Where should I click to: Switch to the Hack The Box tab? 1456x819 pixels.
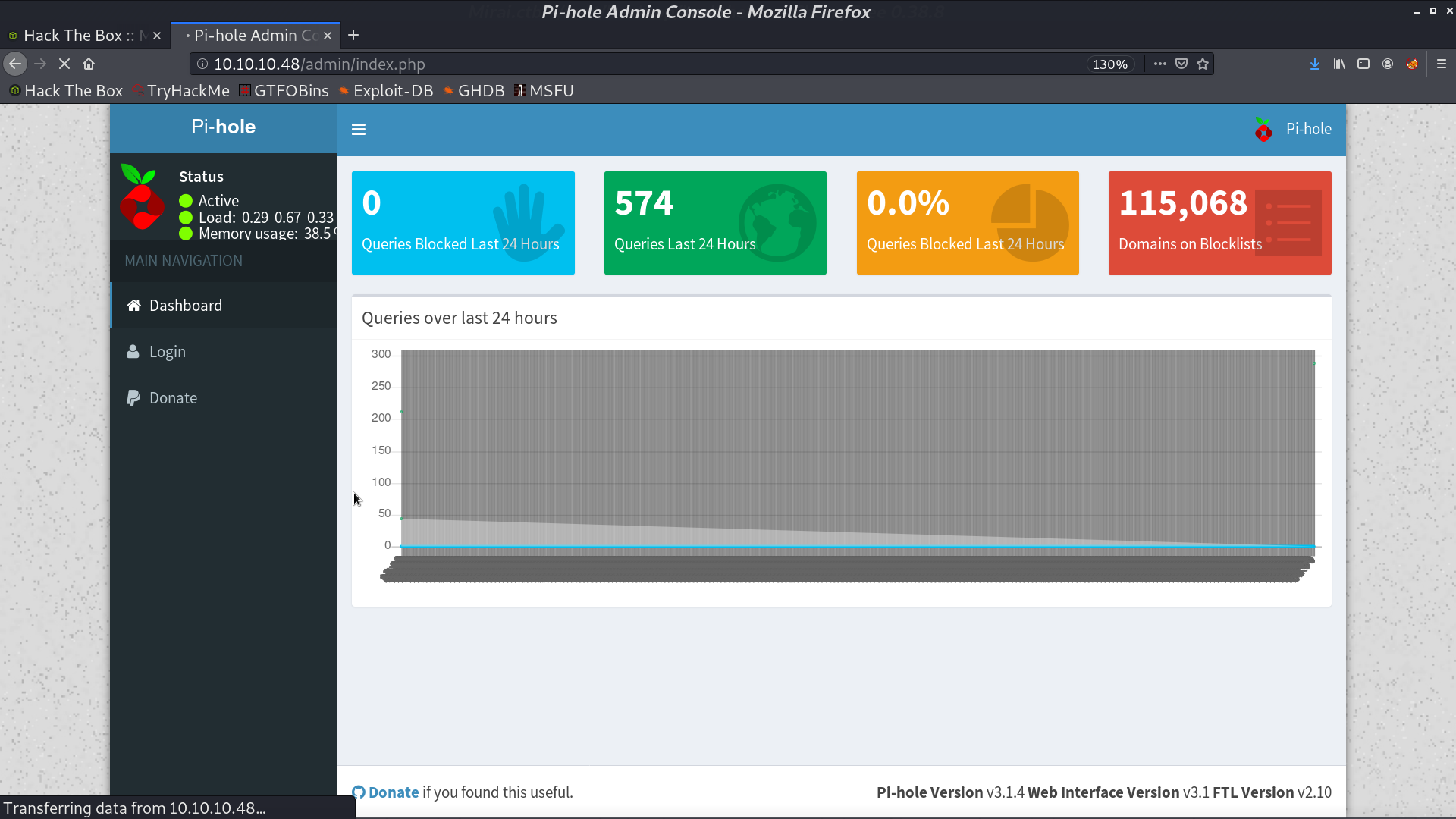click(84, 36)
